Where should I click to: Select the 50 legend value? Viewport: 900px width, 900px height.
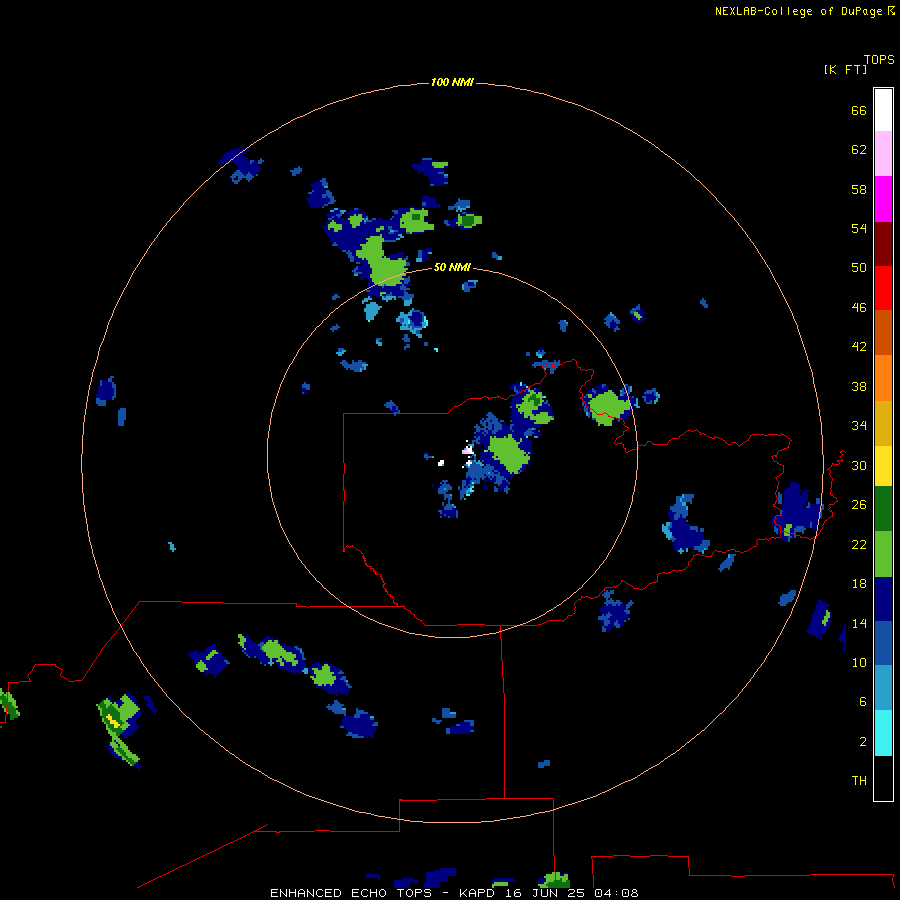(x=859, y=267)
